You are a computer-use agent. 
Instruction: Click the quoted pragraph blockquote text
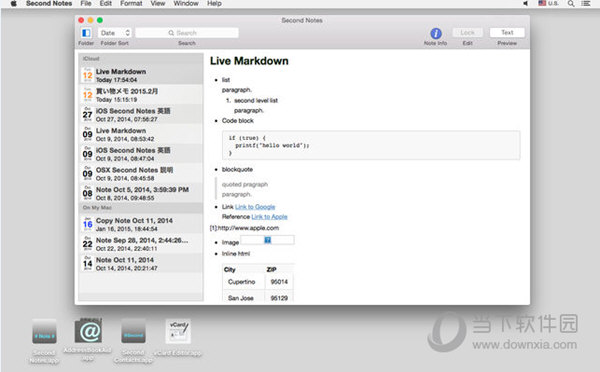click(245, 184)
